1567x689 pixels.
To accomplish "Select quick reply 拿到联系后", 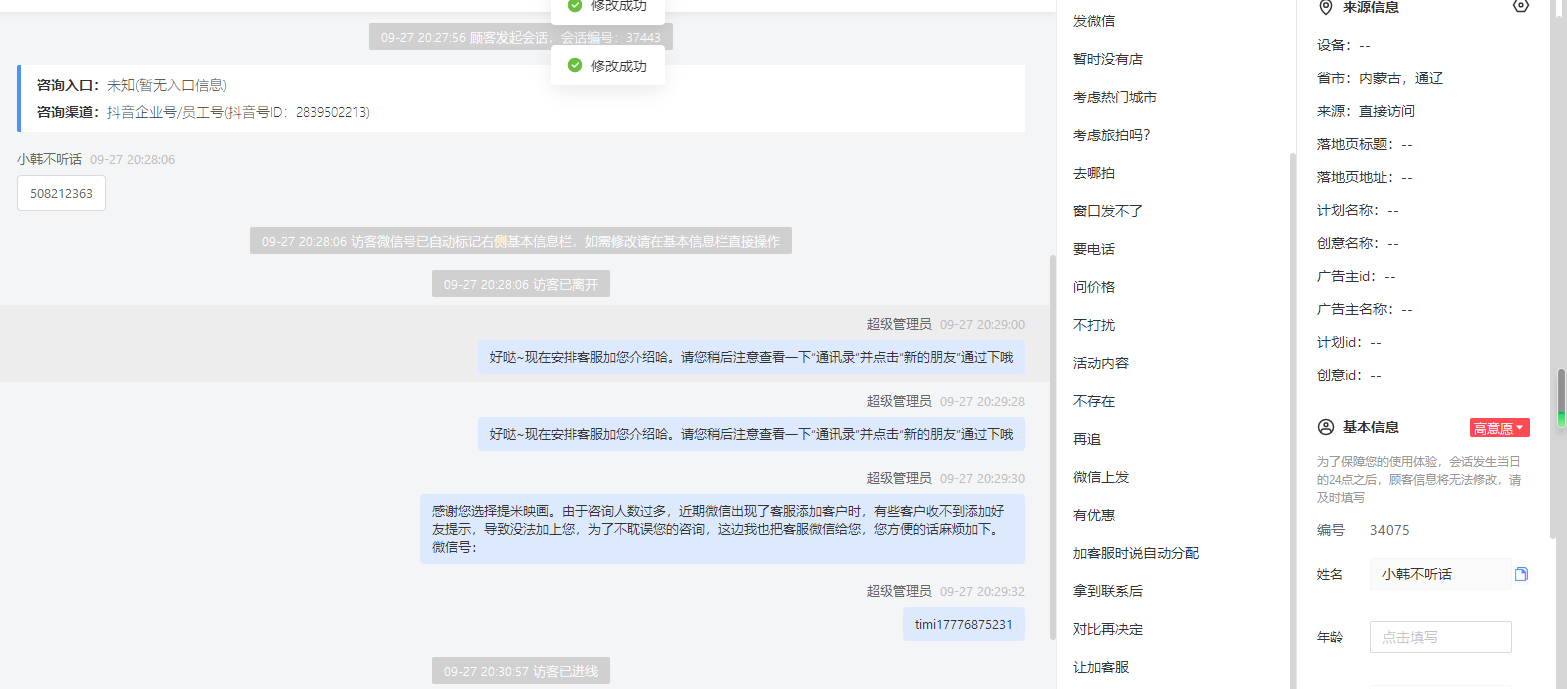I will (1108, 591).
